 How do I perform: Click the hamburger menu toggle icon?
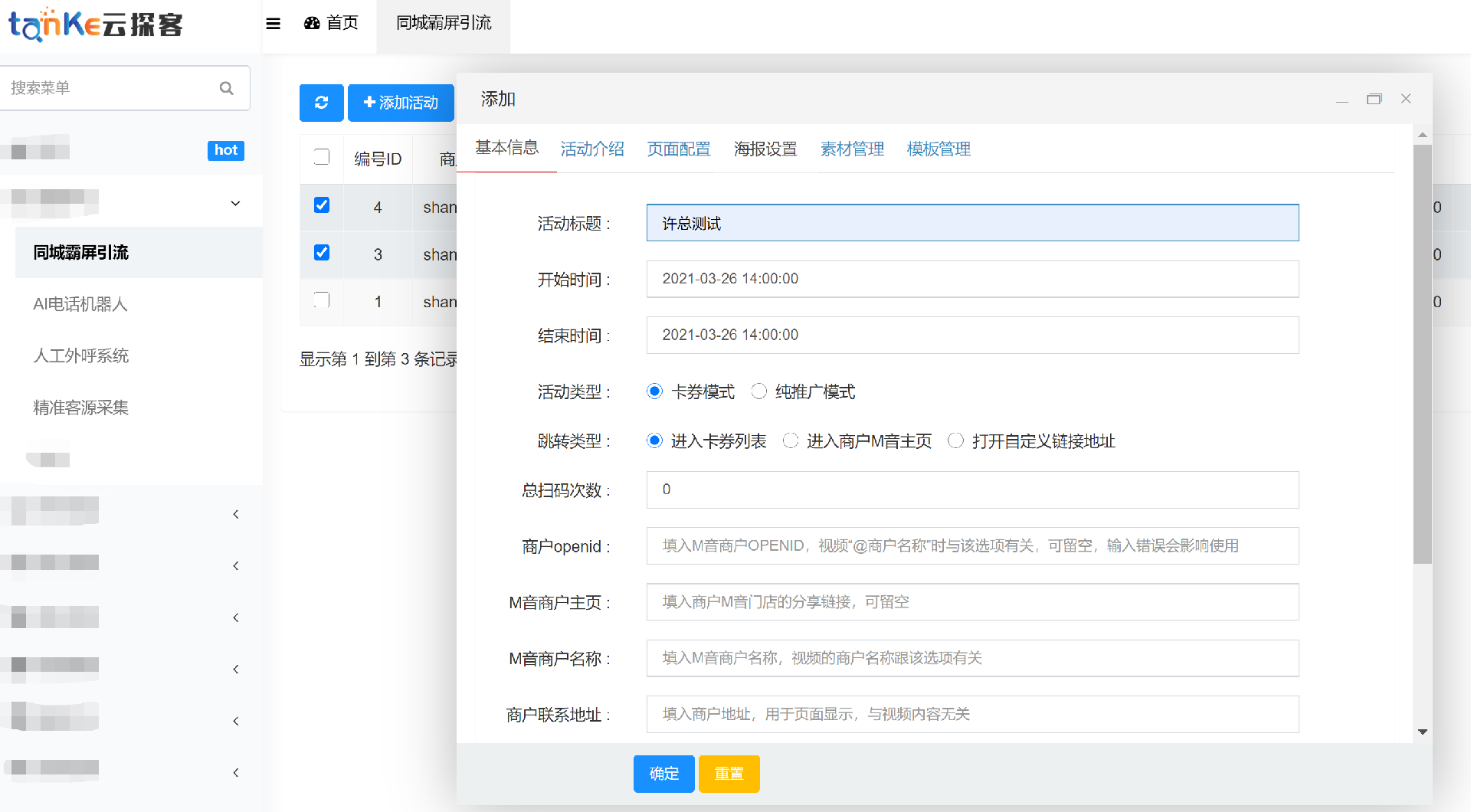pyautogui.click(x=273, y=24)
